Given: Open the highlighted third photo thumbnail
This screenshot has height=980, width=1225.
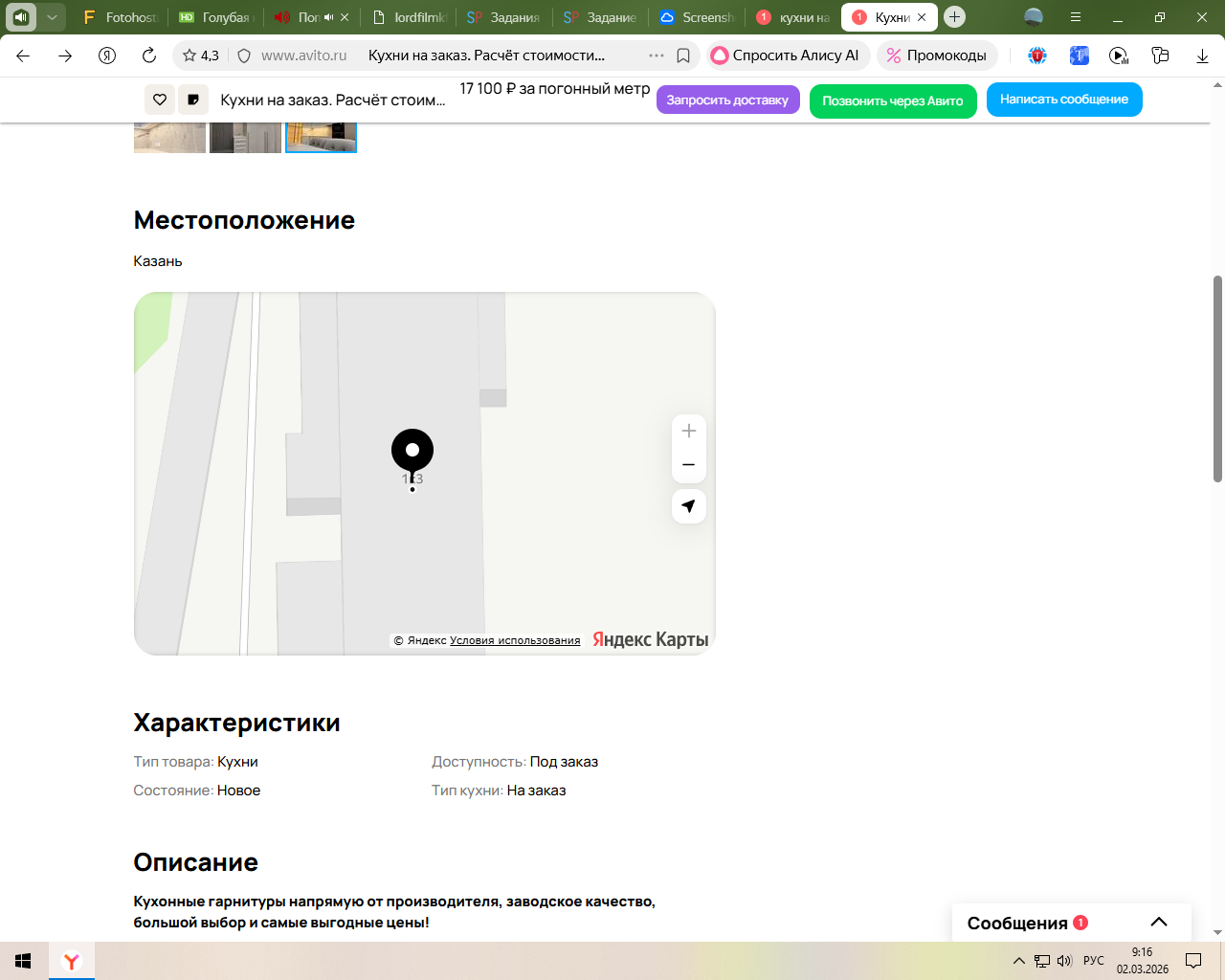Looking at the screenshot, I should (321, 137).
